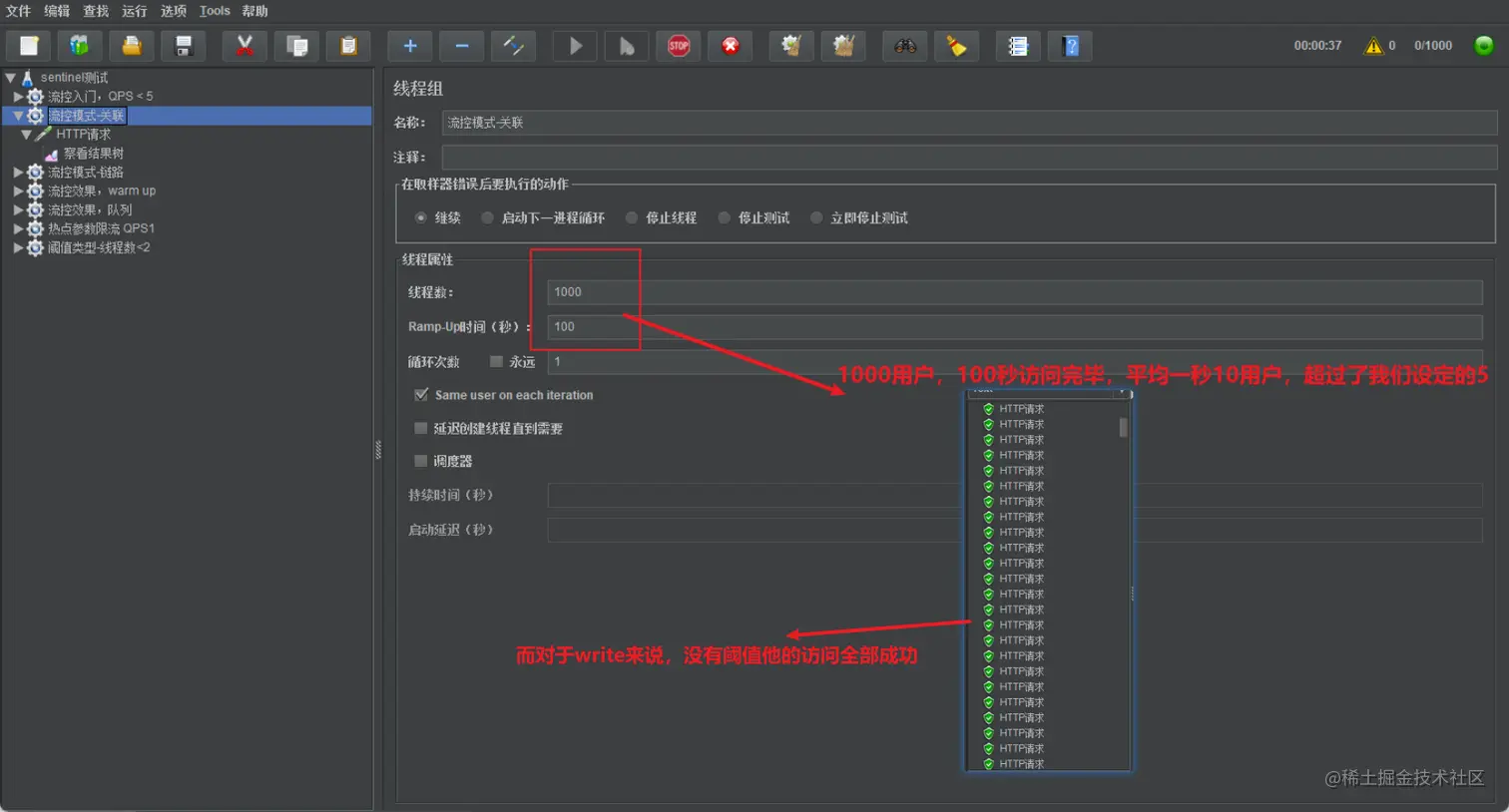This screenshot has height=812, width=1509.
Task: Select the 立即停止测试 radio button
Action: coord(816,217)
